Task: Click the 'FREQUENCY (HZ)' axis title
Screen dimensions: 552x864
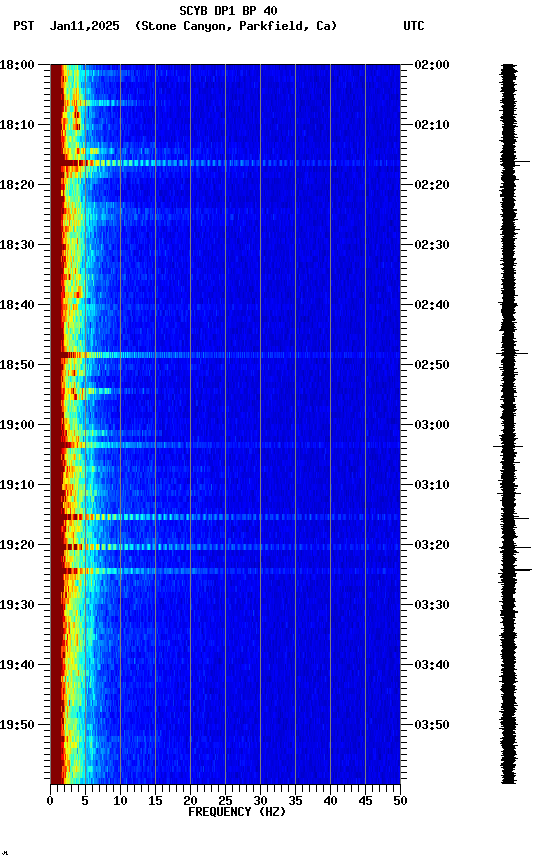Action: [237, 812]
